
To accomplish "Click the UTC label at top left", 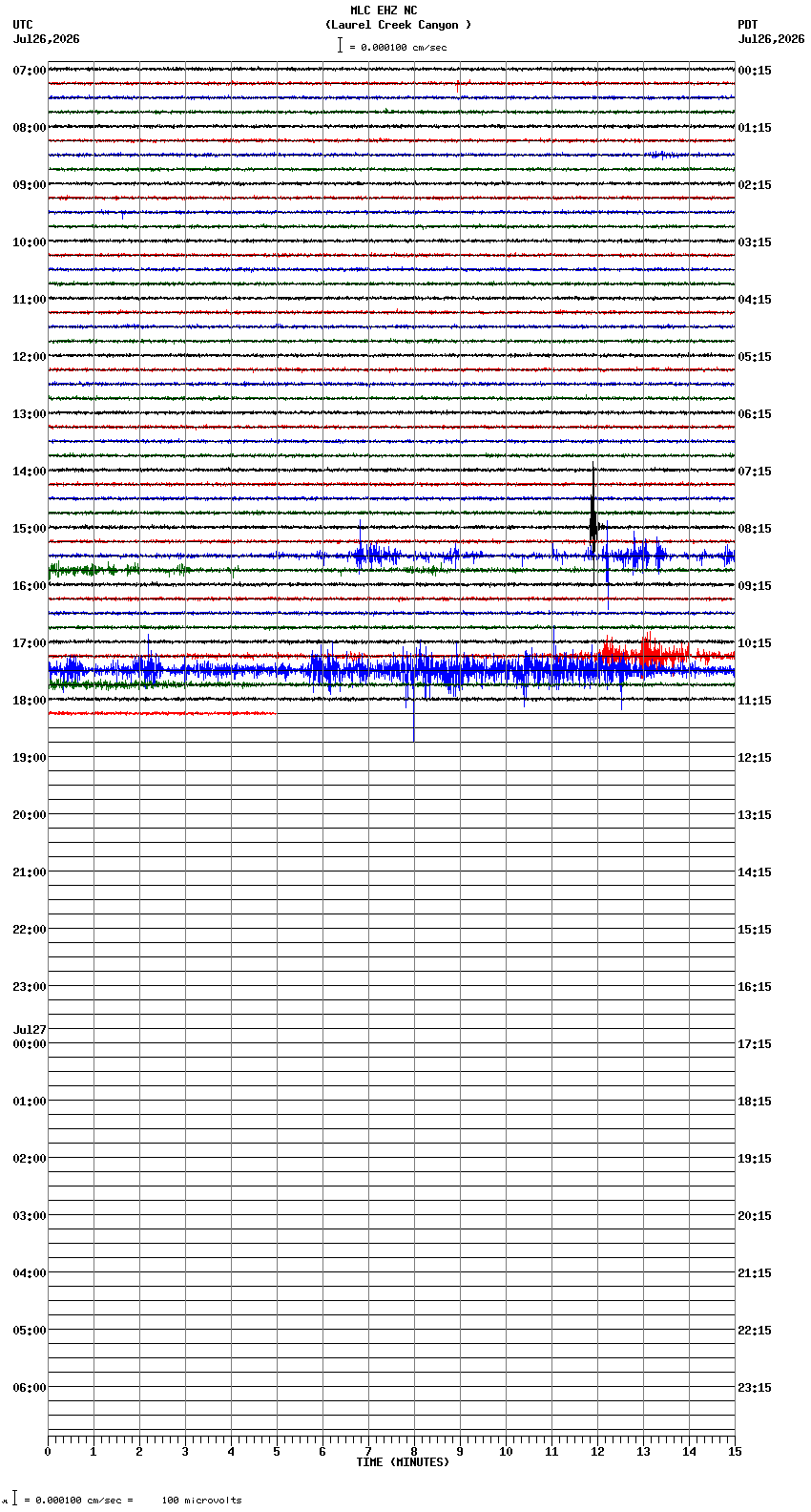I will [23, 25].
